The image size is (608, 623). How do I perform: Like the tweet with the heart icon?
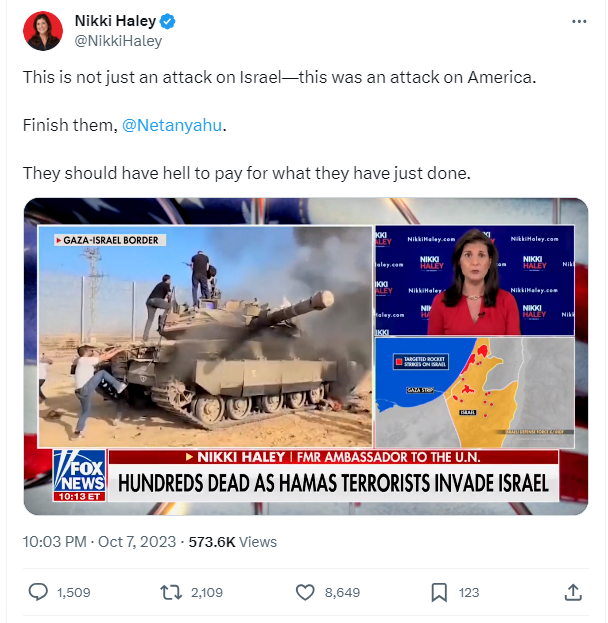305,592
